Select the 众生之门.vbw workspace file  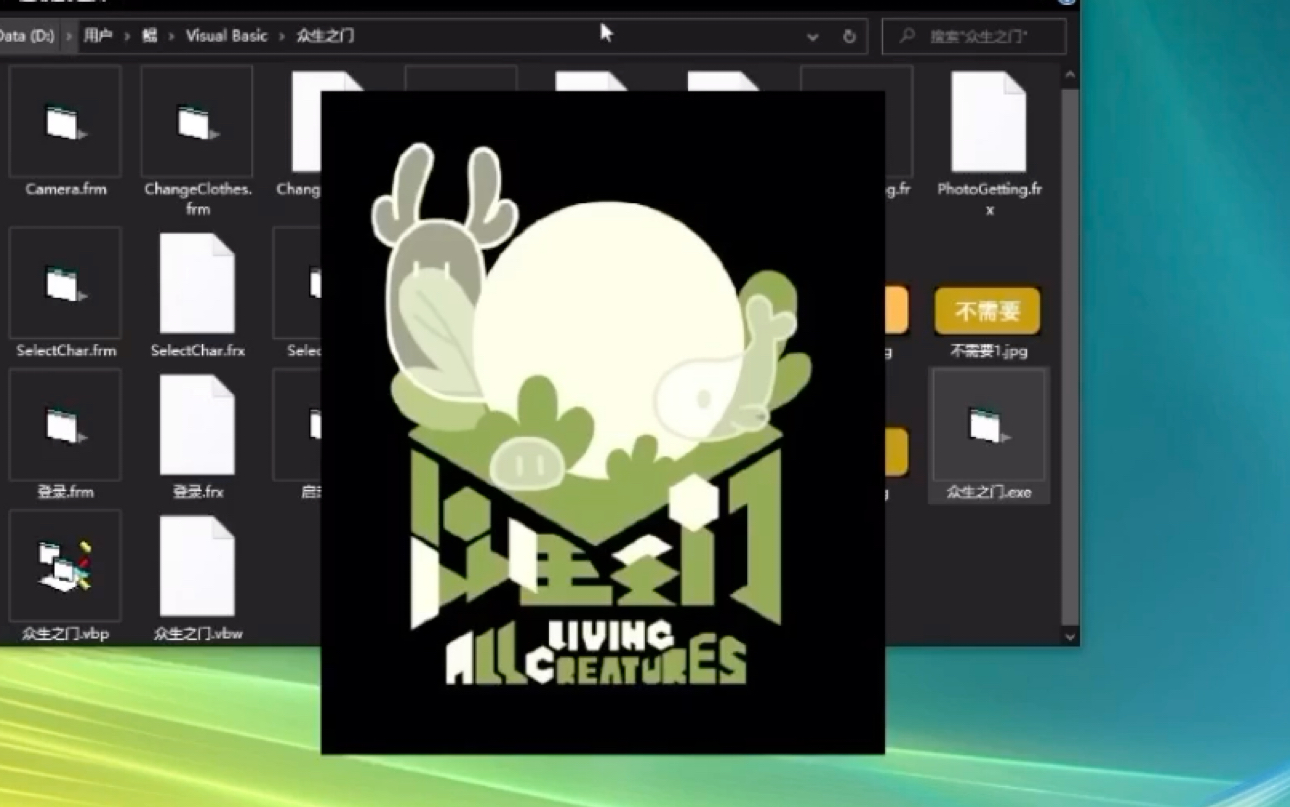pos(197,567)
